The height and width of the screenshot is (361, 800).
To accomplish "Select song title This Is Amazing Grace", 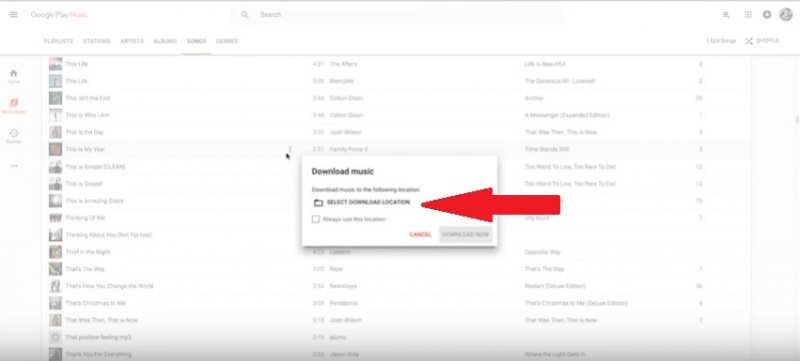I will pos(94,201).
